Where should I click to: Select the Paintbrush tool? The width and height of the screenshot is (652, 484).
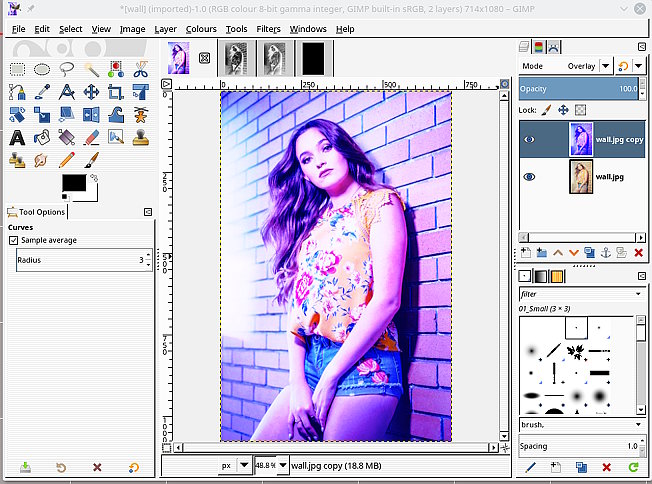91,160
